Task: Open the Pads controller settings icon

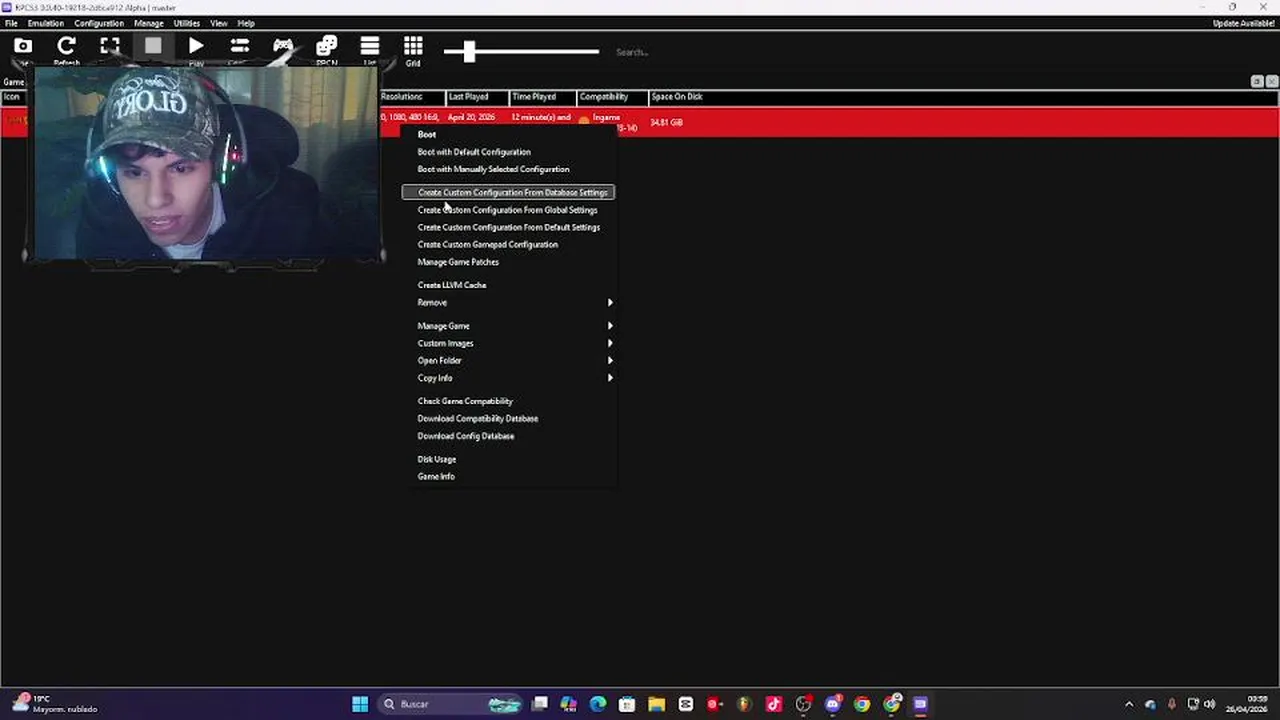Action: [x=283, y=46]
